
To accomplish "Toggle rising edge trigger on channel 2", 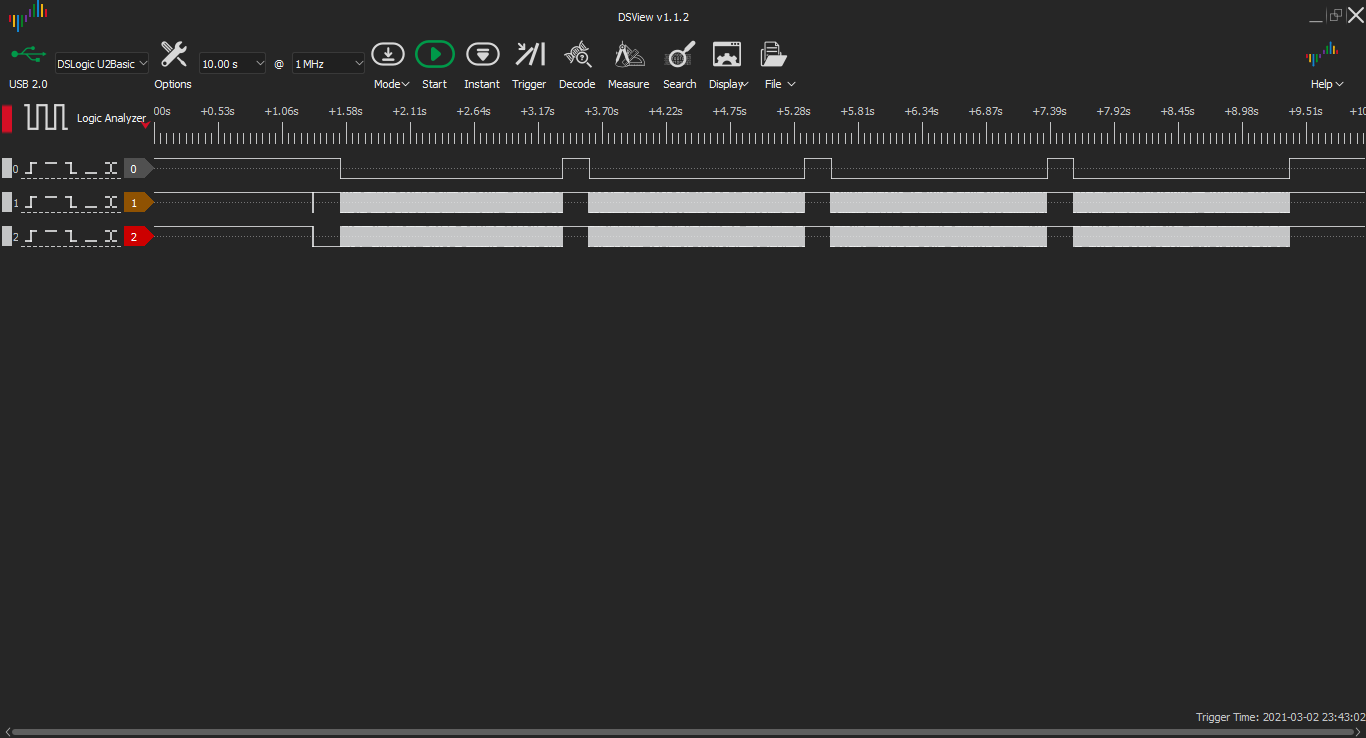I will (32, 236).
